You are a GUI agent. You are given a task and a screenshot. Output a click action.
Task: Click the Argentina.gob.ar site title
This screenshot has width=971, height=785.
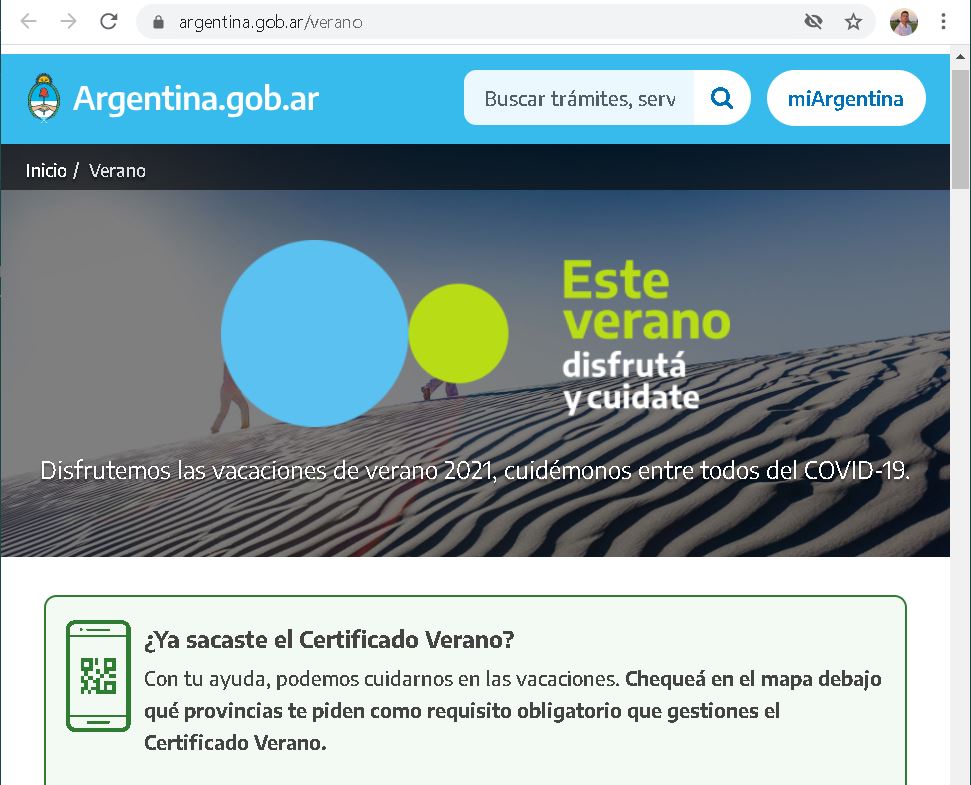click(x=196, y=98)
